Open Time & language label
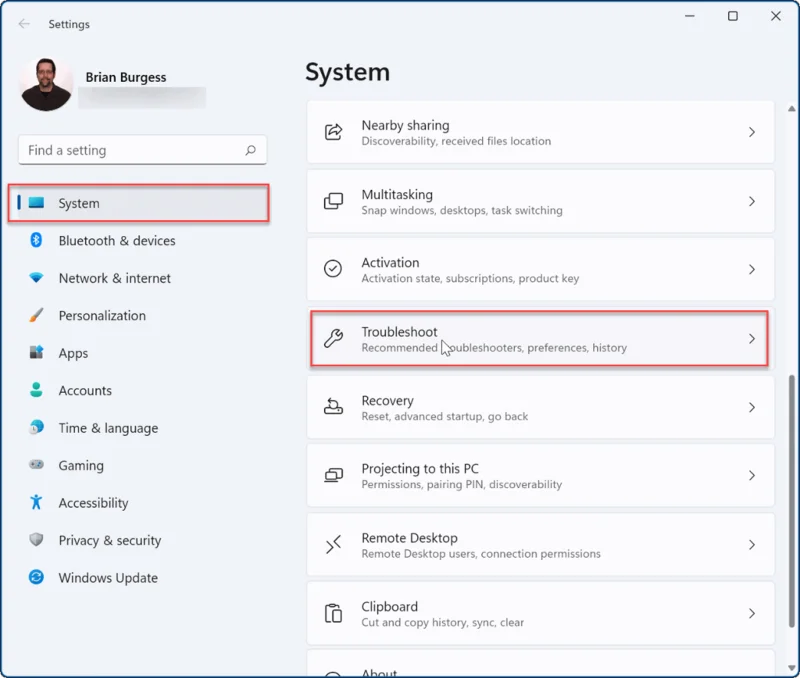This screenshot has width=800, height=678. (108, 428)
